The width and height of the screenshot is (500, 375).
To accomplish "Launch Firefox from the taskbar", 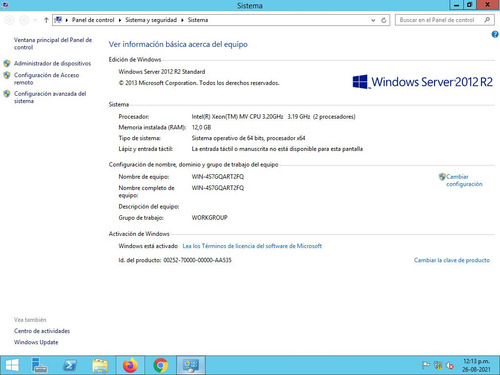I will click(x=130, y=365).
